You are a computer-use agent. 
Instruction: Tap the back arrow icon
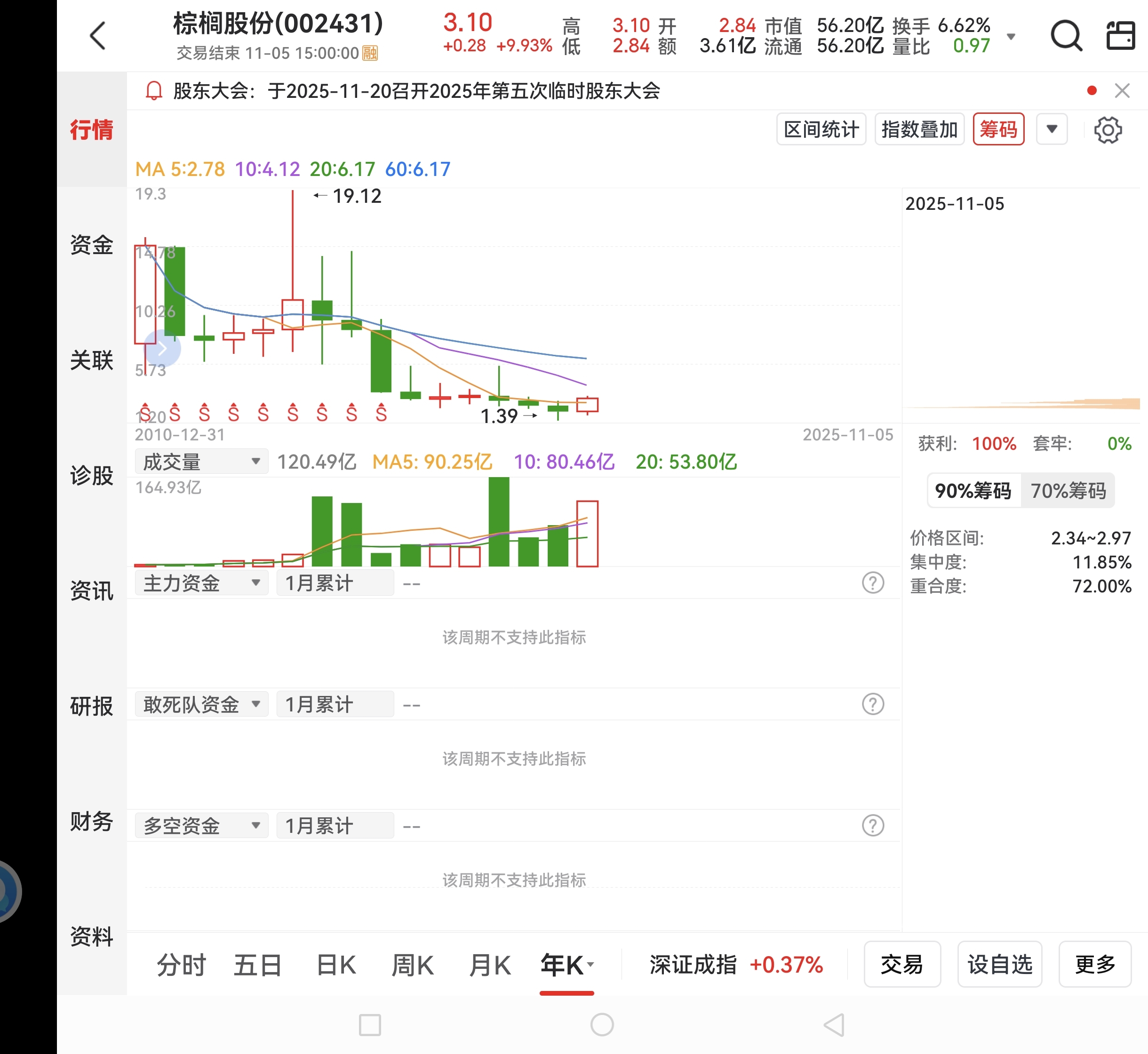98,35
